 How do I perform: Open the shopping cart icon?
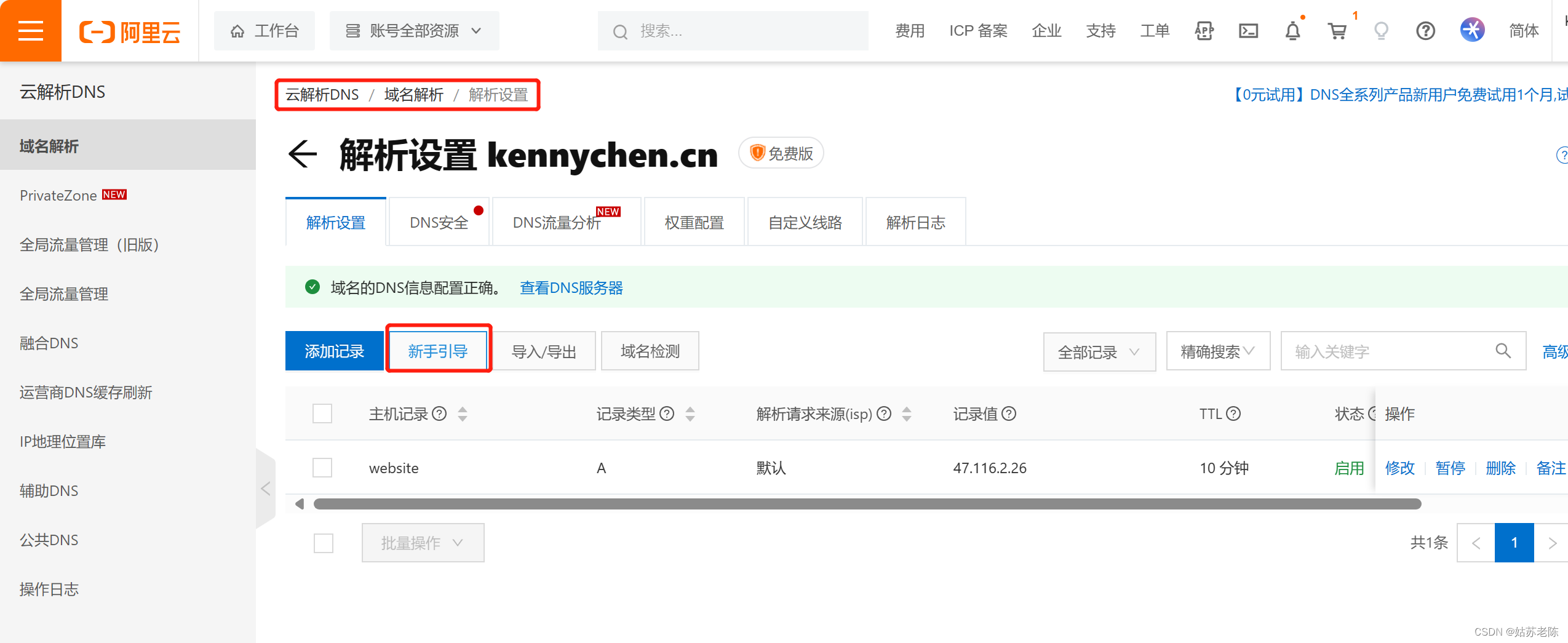1337,31
